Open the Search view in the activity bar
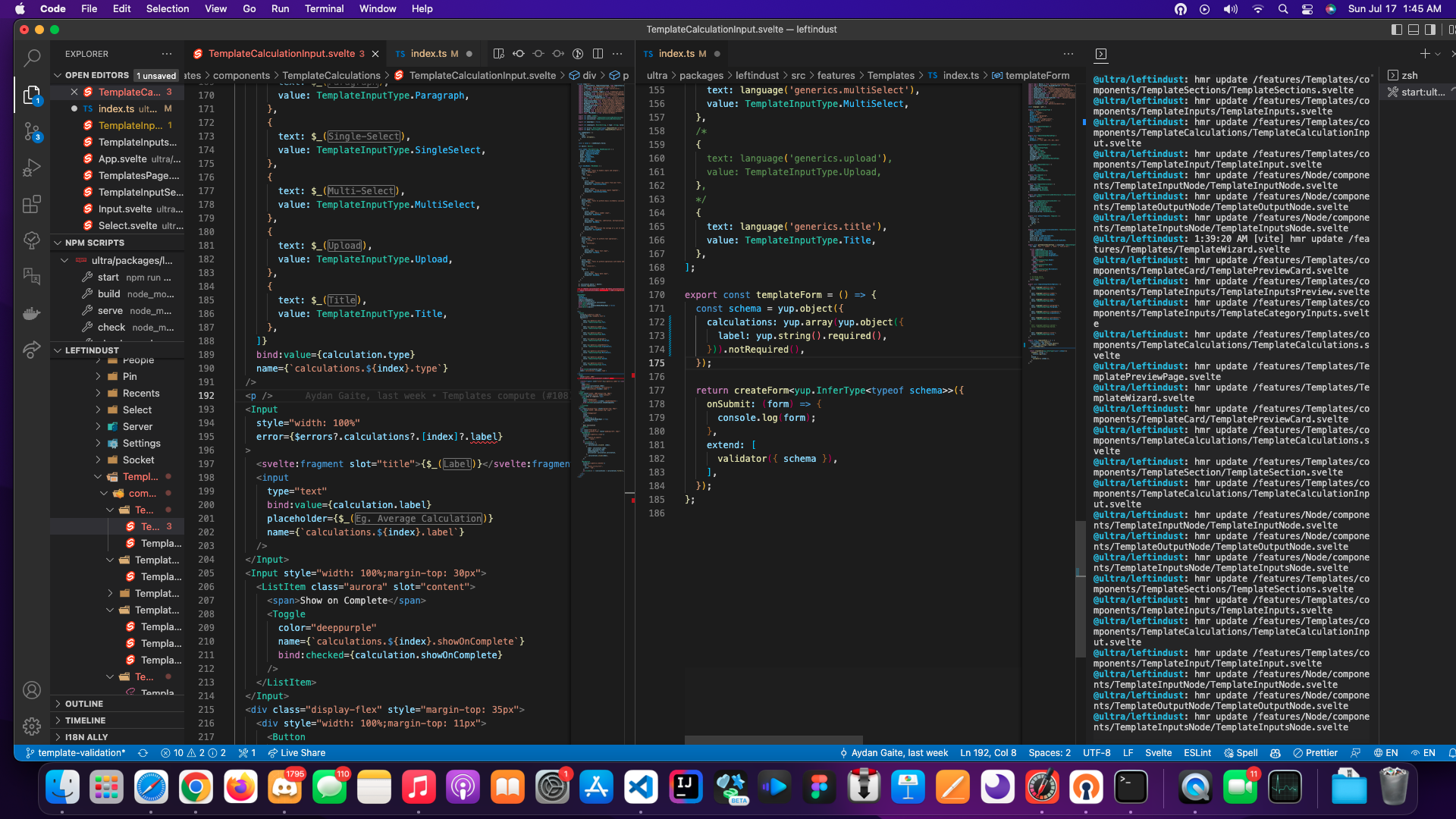Viewport: 1456px width, 819px height. click(x=32, y=57)
